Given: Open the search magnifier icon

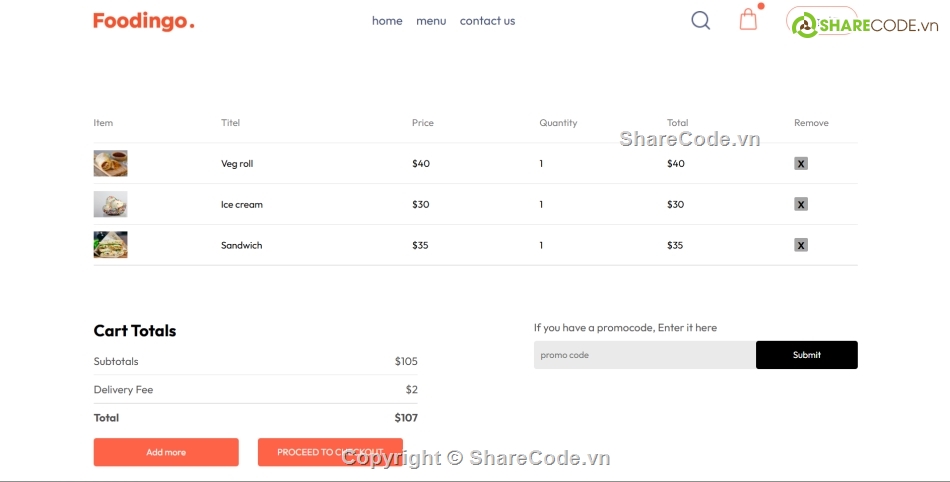Looking at the screenshot, I should point(700,20).
